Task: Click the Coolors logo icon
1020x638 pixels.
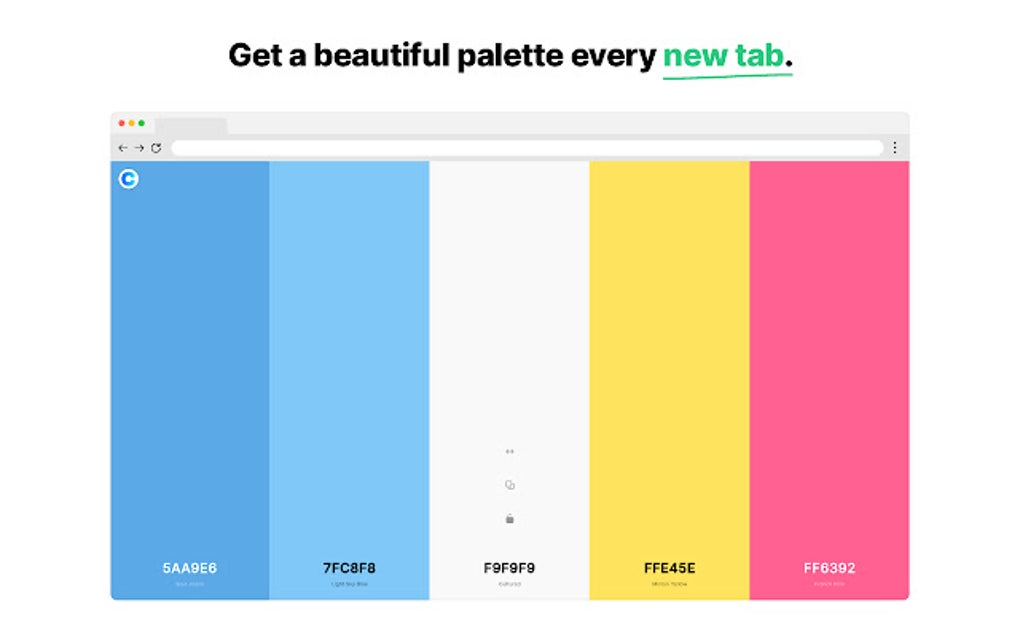Action: click(128, 179)
